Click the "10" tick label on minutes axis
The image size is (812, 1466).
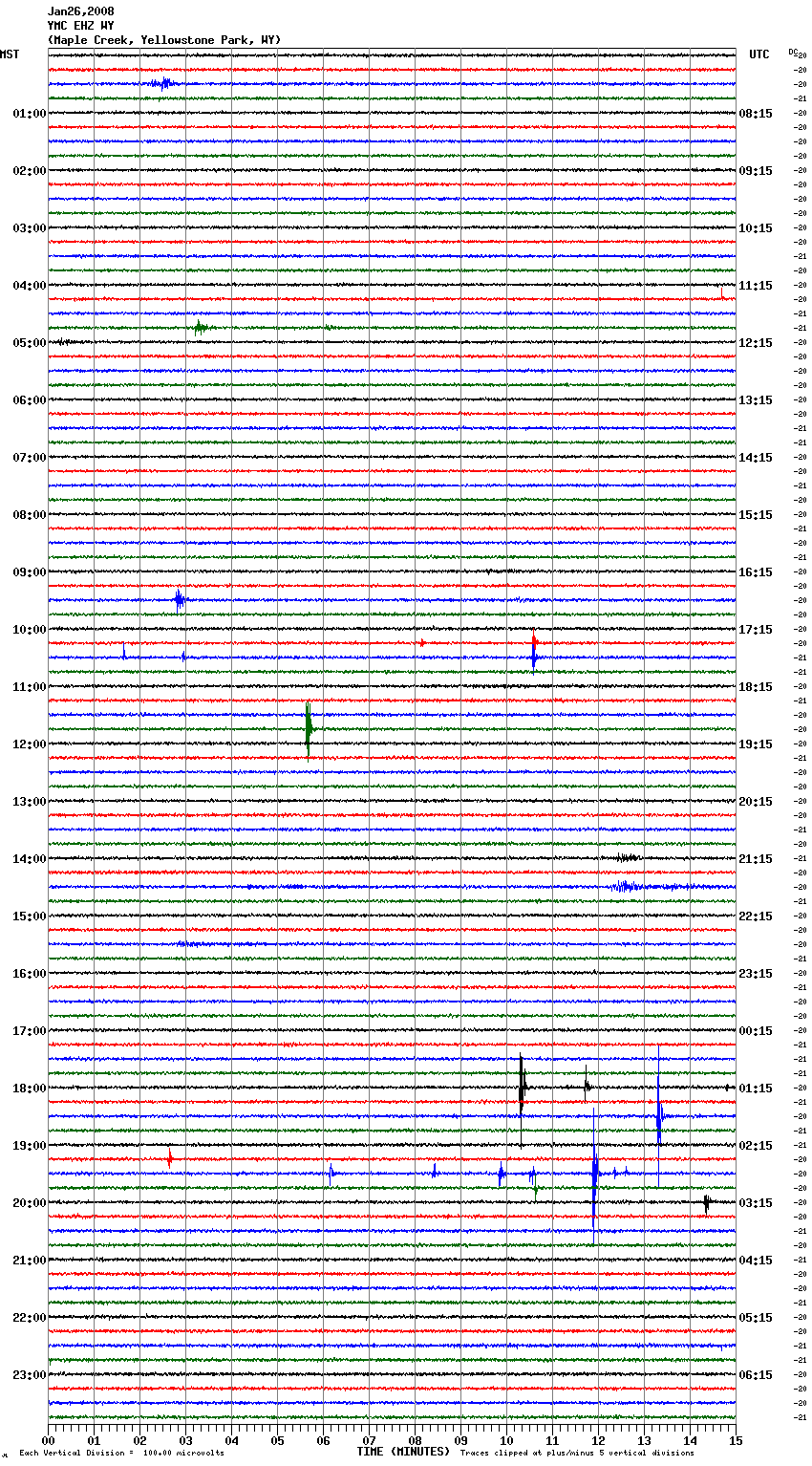[507, 1440]
